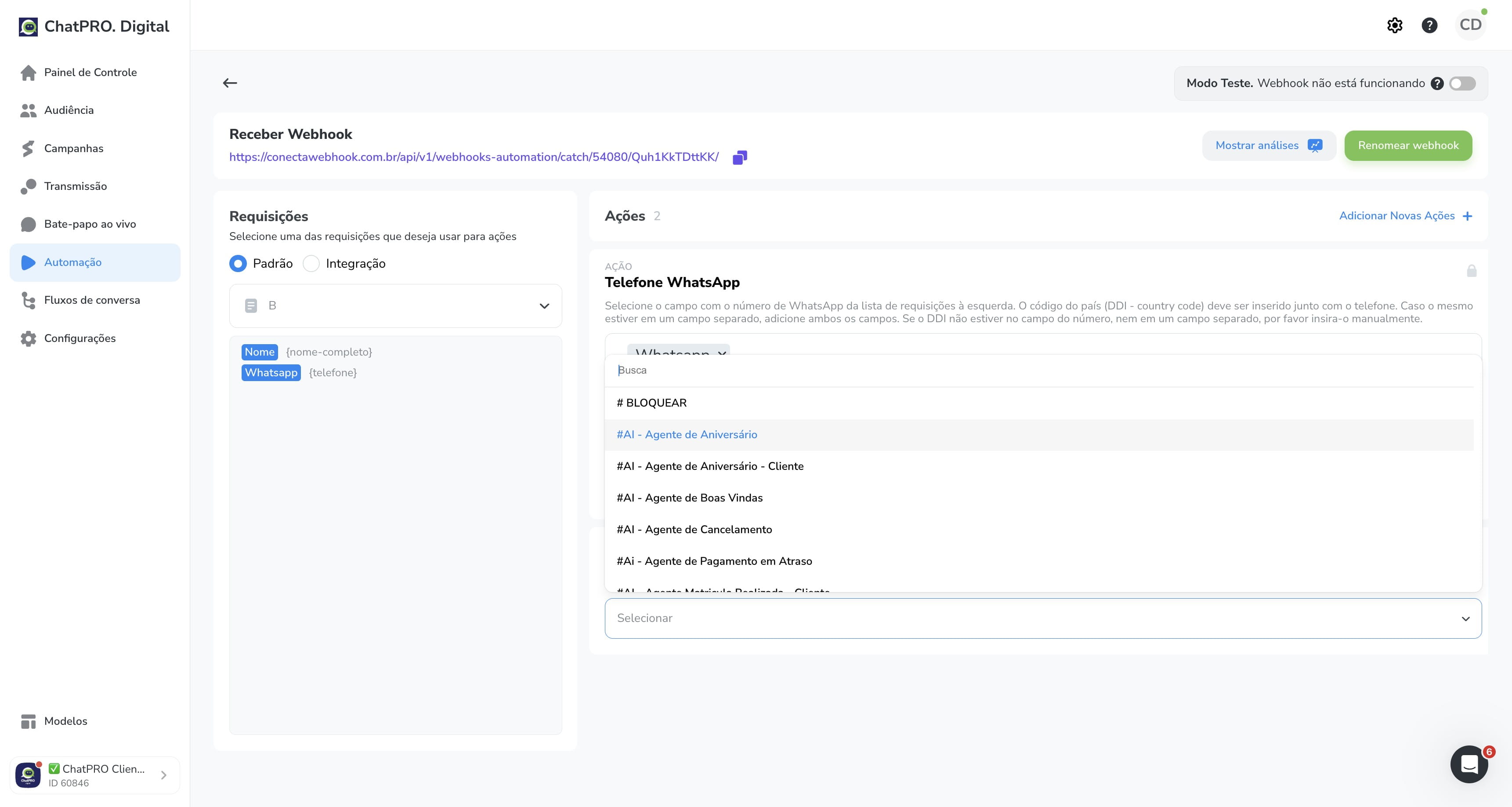Open the support chat bubble widget

point(1469,764)
